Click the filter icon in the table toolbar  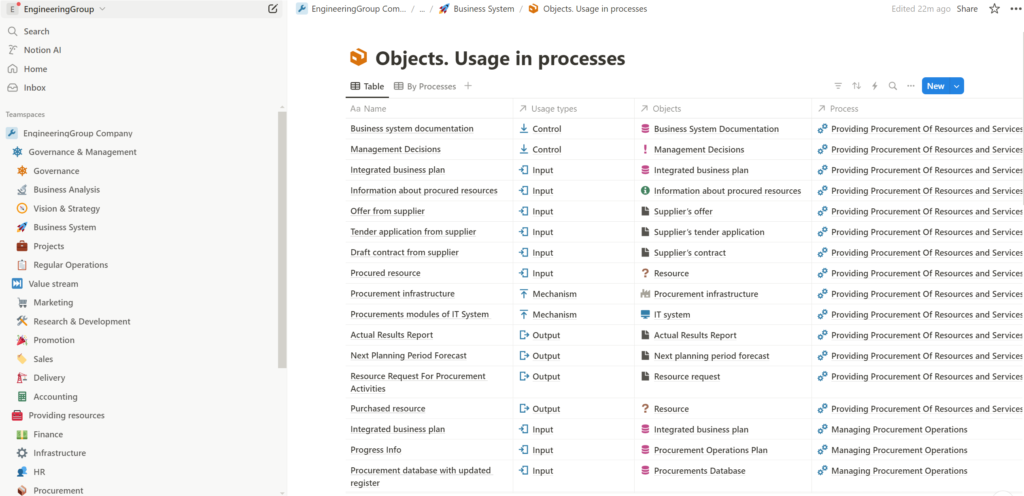pyautogui.click(x=838, y=86)
